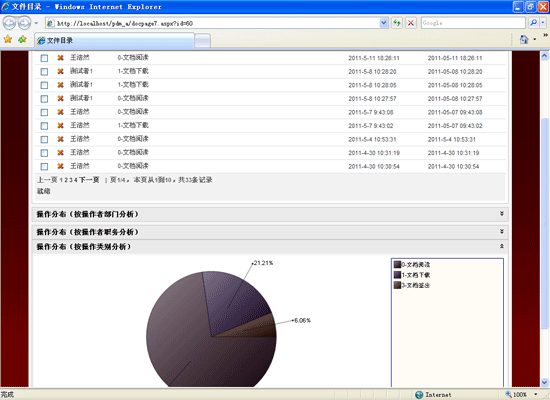Jump to page 3 in pagination

click(x=71, y=180)
